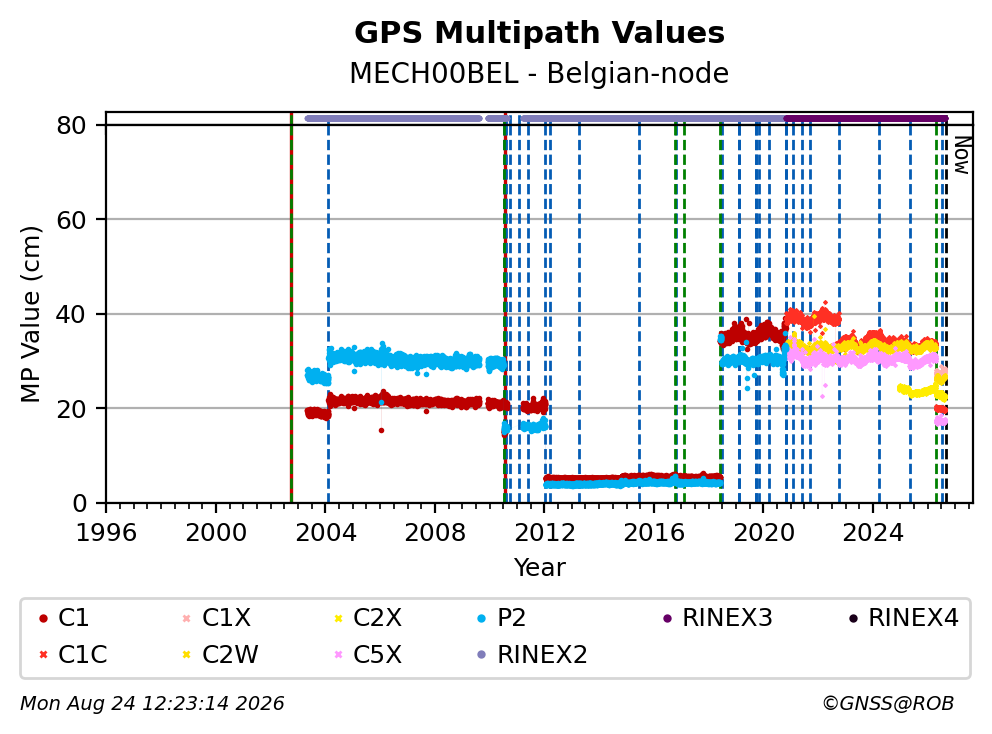
Task: Click the P2 blue legend dot
Action: click(x=481, y=619)
